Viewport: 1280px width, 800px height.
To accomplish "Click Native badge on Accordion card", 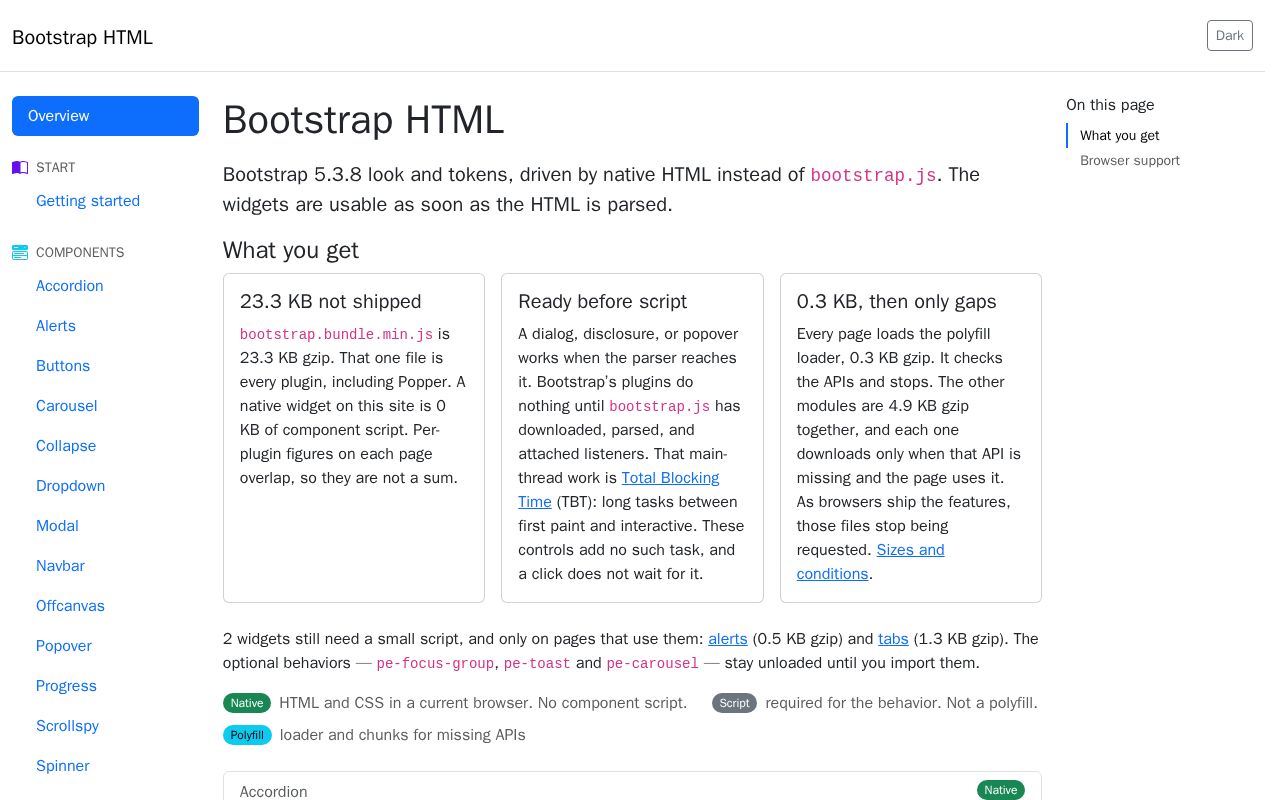I will [1001, 790].
